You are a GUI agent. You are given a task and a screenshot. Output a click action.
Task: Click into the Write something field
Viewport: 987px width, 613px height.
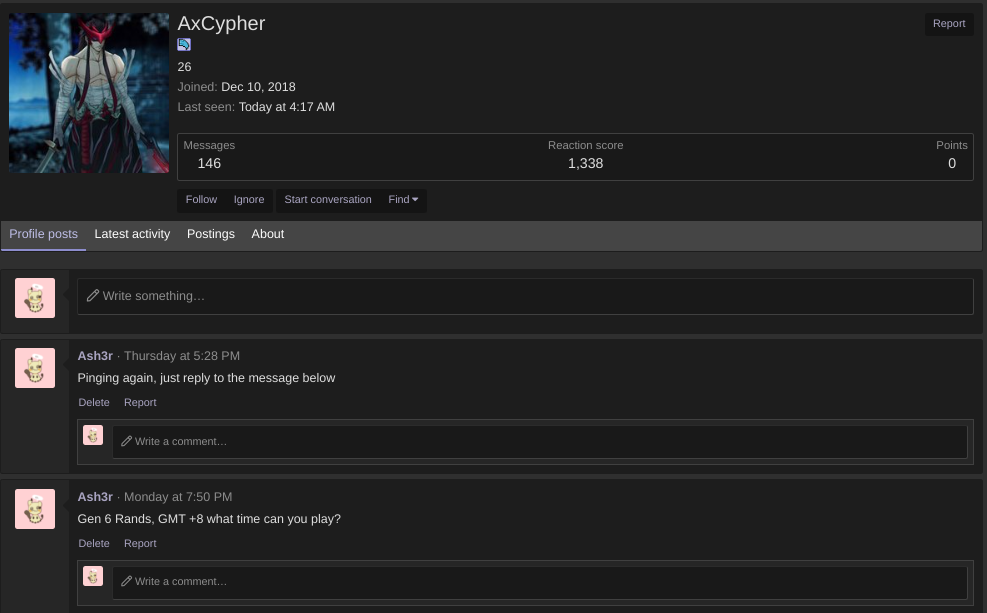[x=525, y=296]
